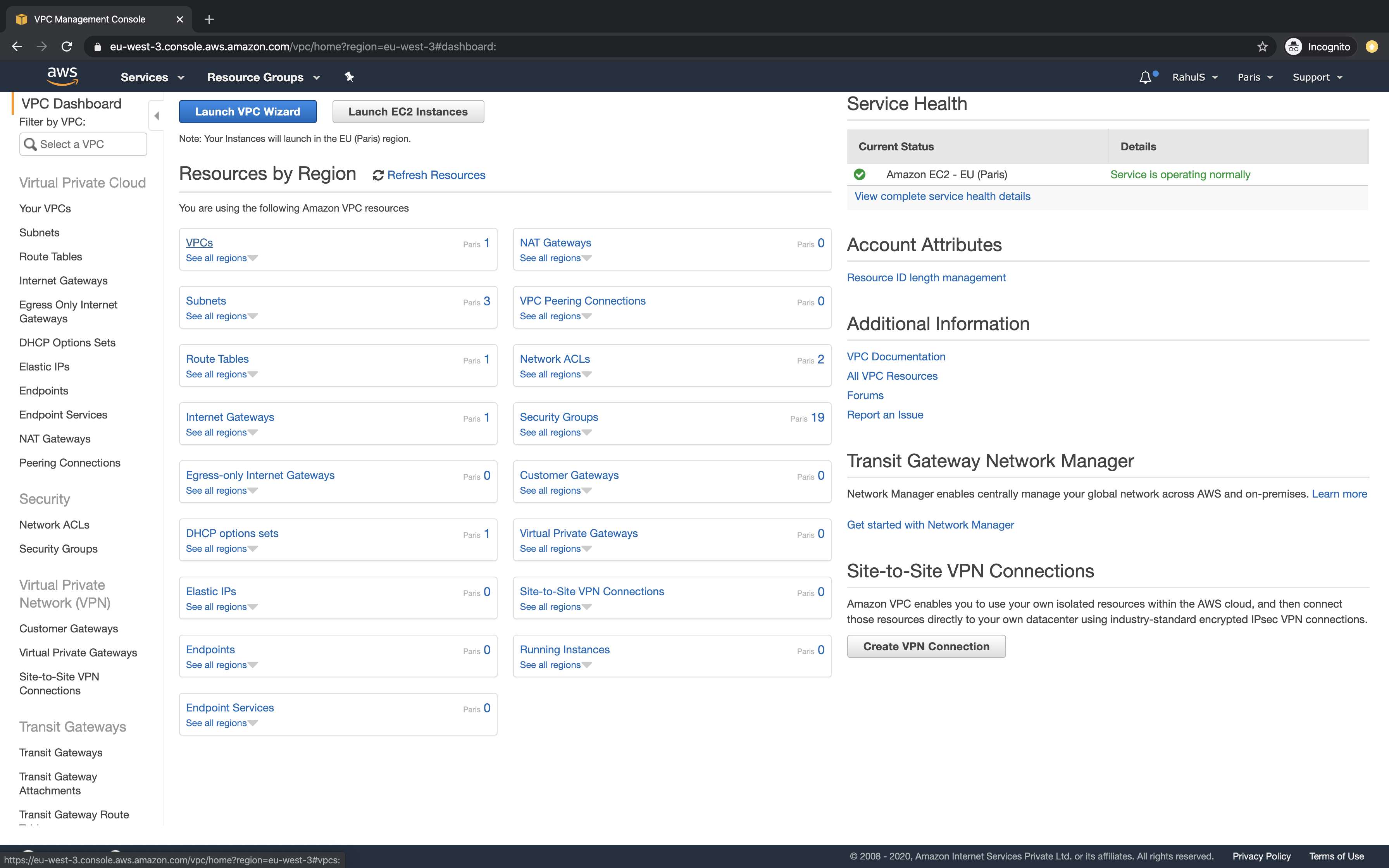Open the notifications bell
The height and width of the screenshot is (868, 1389).
1145,76
